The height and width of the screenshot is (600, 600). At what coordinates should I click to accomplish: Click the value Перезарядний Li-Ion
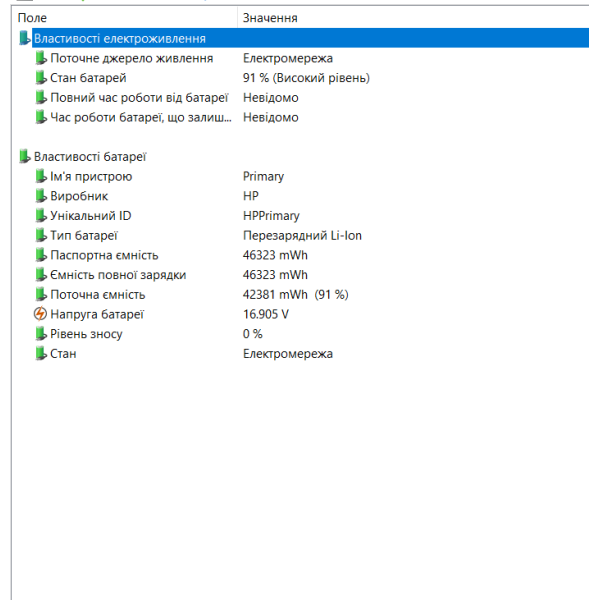tap(302, 235)
